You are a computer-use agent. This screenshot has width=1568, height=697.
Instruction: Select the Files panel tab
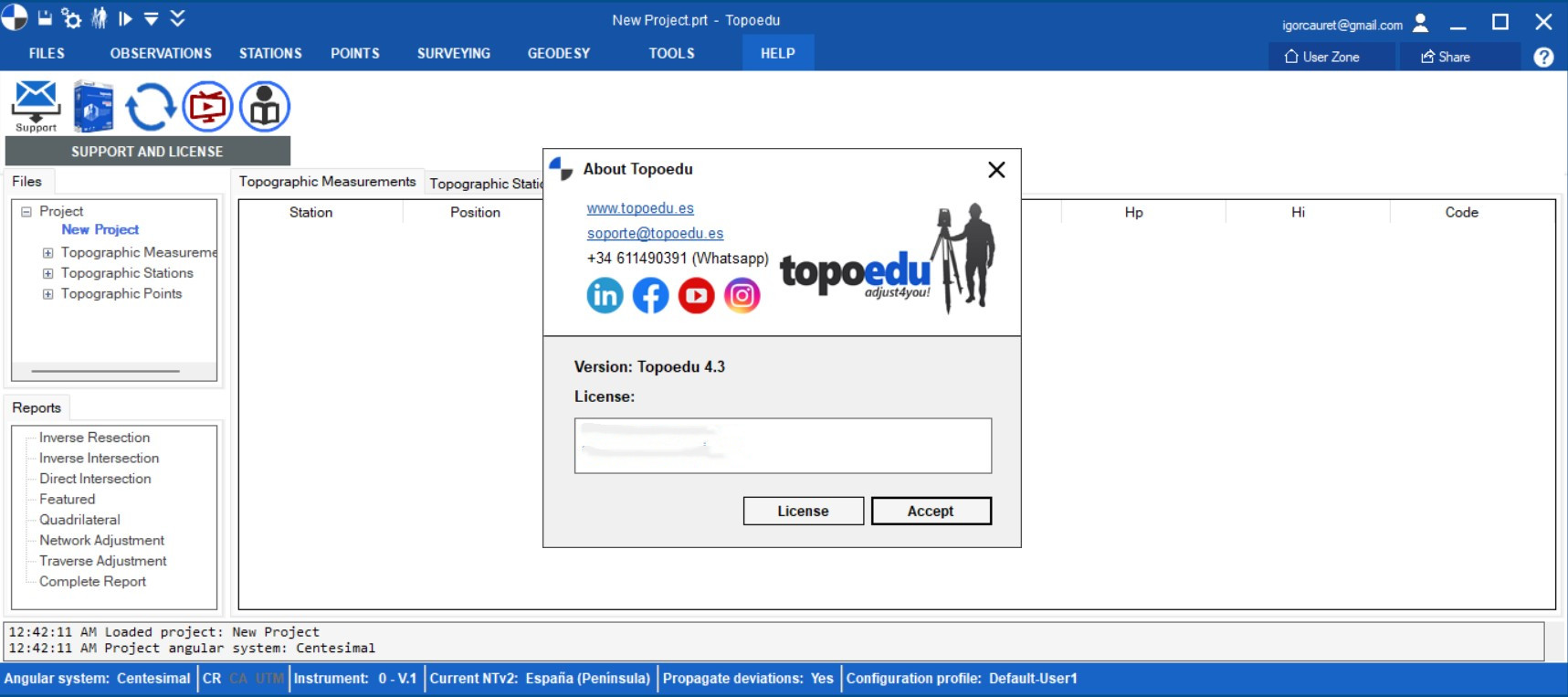[27, 182]
